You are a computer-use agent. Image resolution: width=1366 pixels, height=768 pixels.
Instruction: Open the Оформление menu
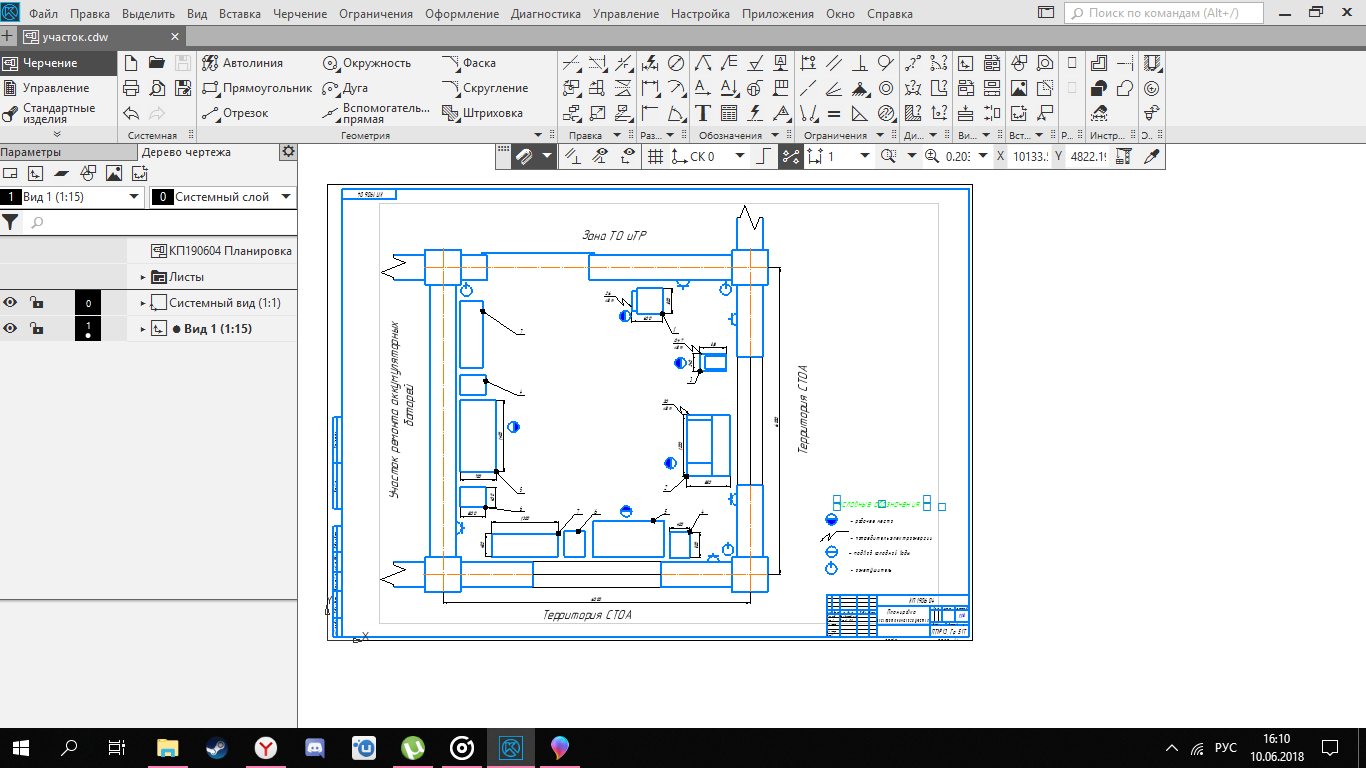(461, 14)
